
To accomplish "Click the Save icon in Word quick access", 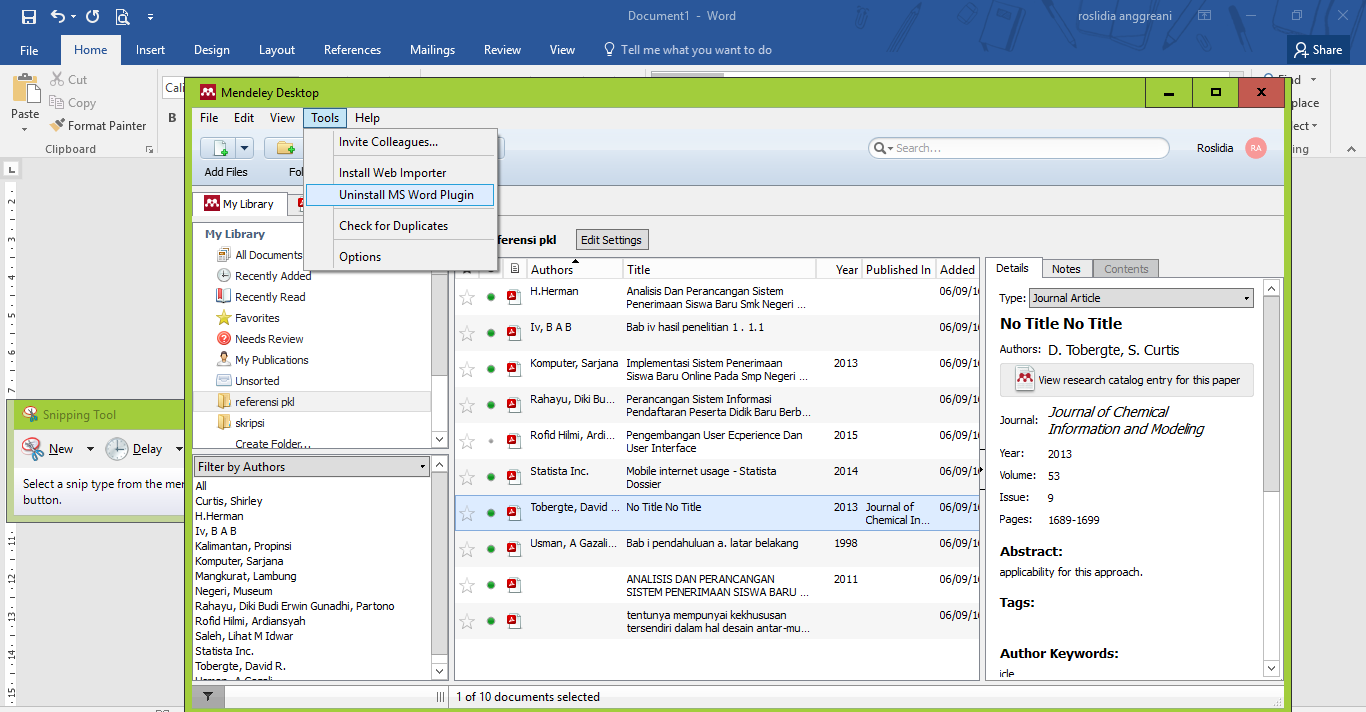I will [28, 16].
